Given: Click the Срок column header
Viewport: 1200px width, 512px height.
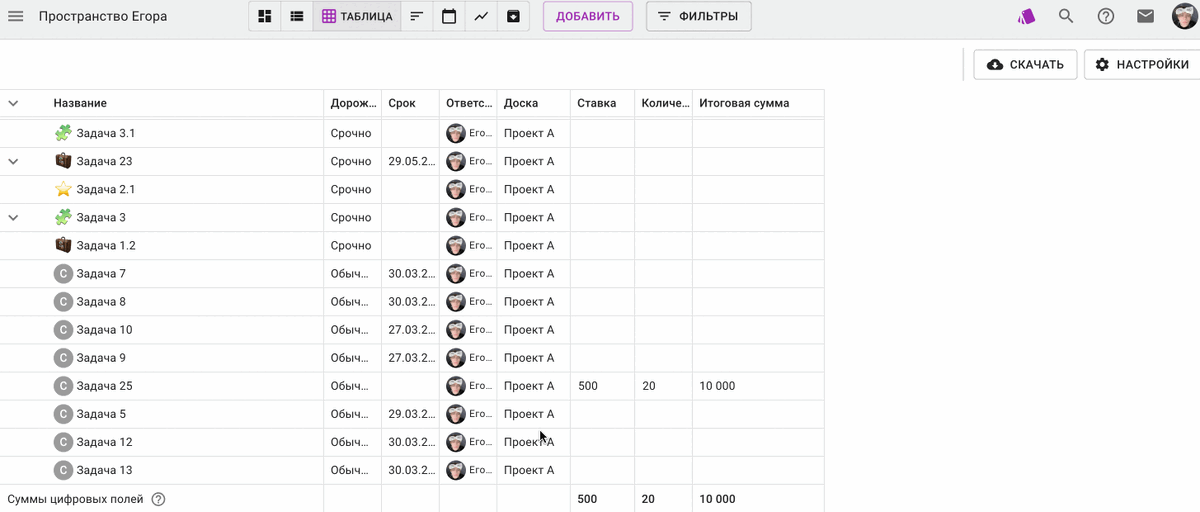Looking at the screenshot, I should (410, 103).
